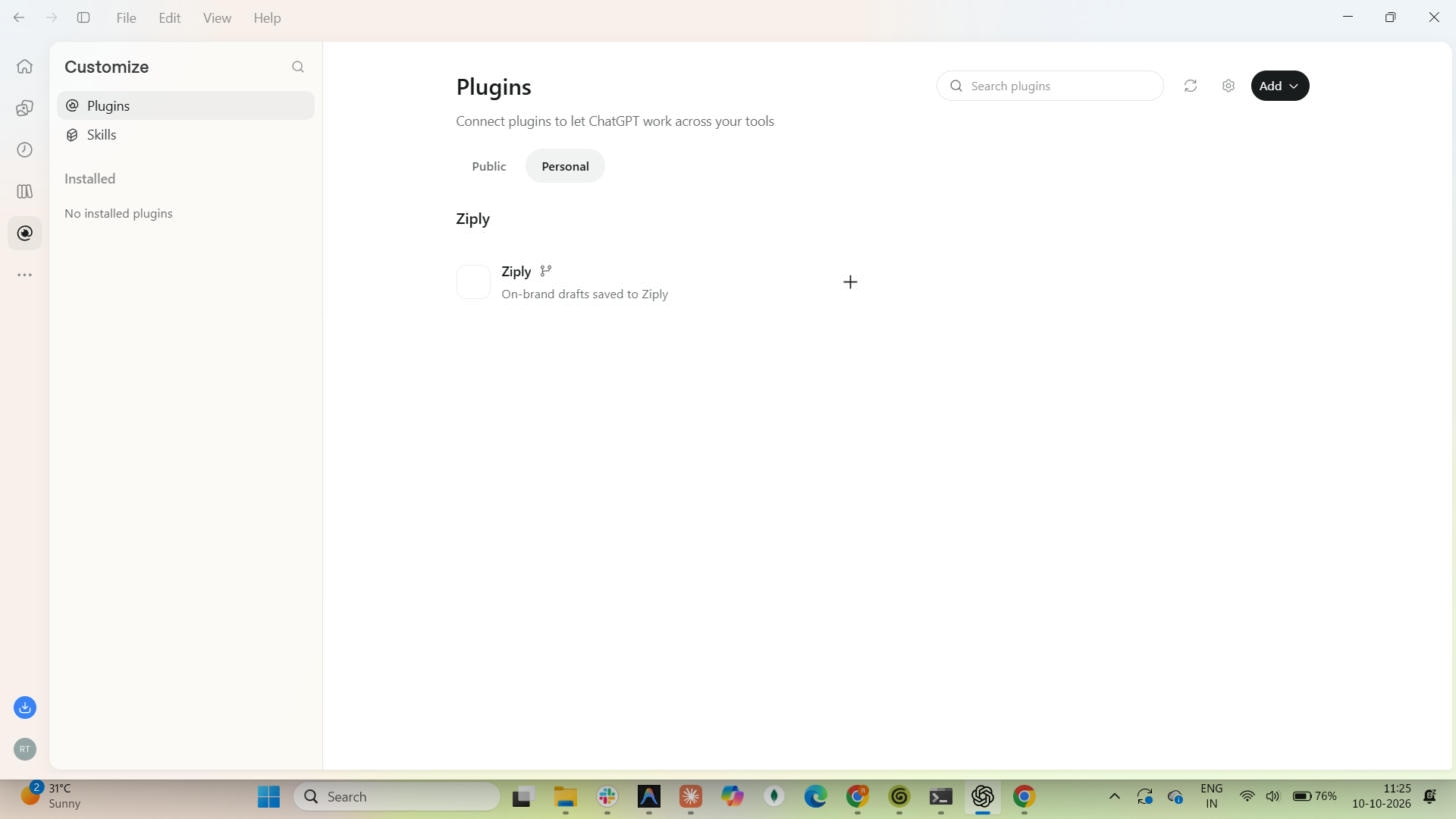Open the Help menu
The height and width of the screenshot is (819, 1456).
click(267, 18)
